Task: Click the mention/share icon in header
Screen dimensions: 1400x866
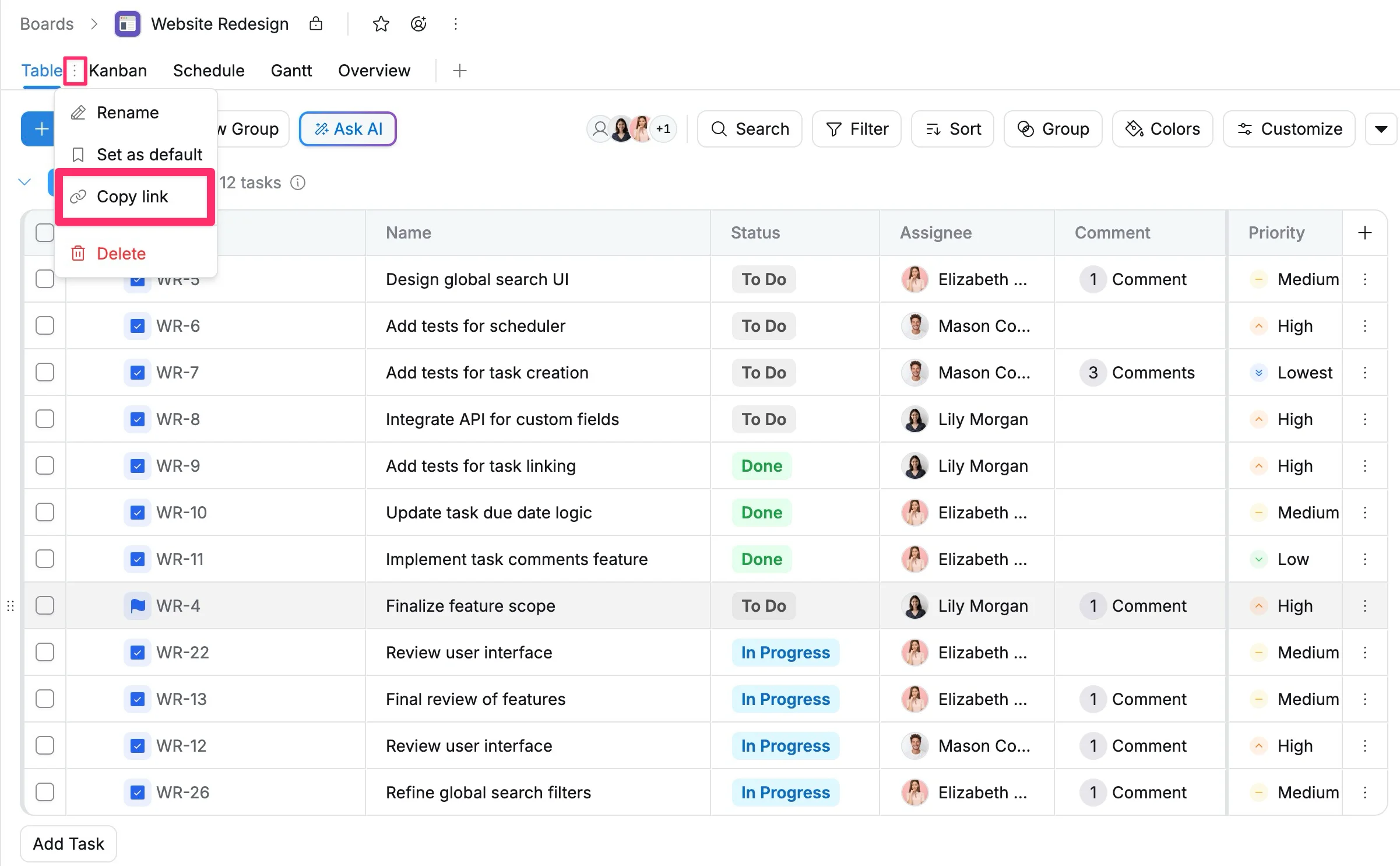Action: point(418,24)
